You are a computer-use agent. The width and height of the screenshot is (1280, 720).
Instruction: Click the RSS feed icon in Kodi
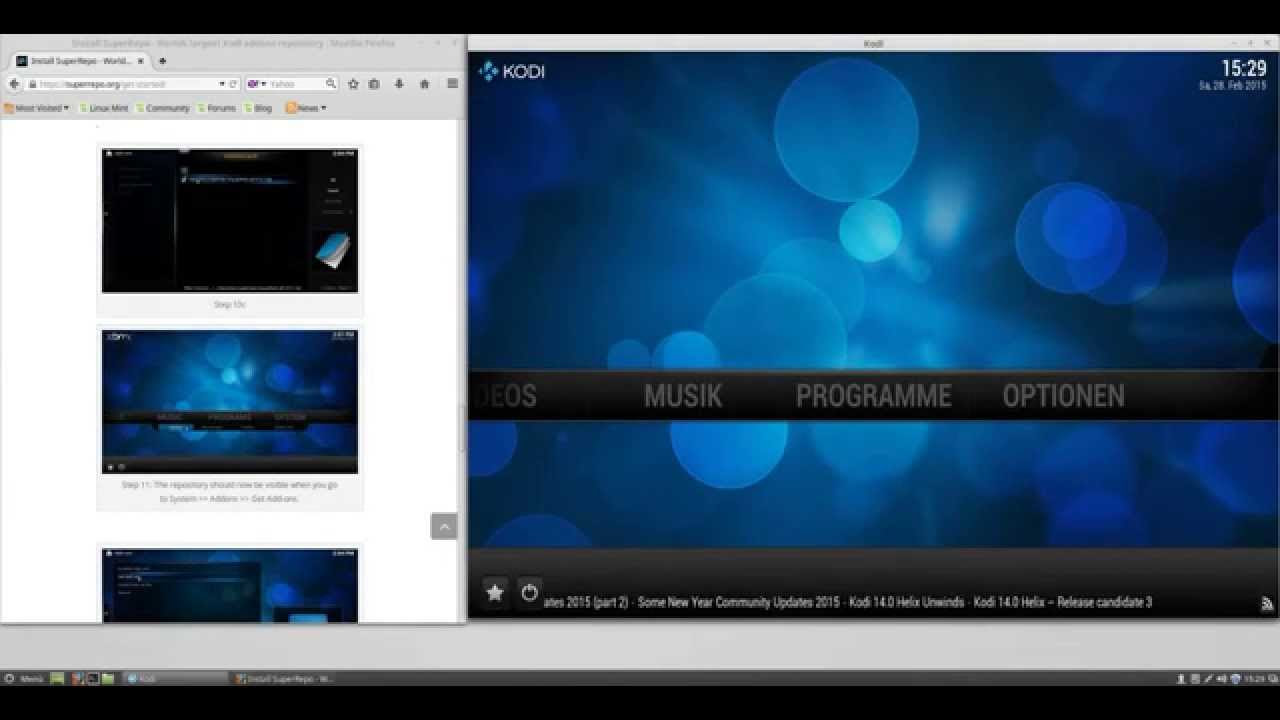click(x=1267, y=603)
